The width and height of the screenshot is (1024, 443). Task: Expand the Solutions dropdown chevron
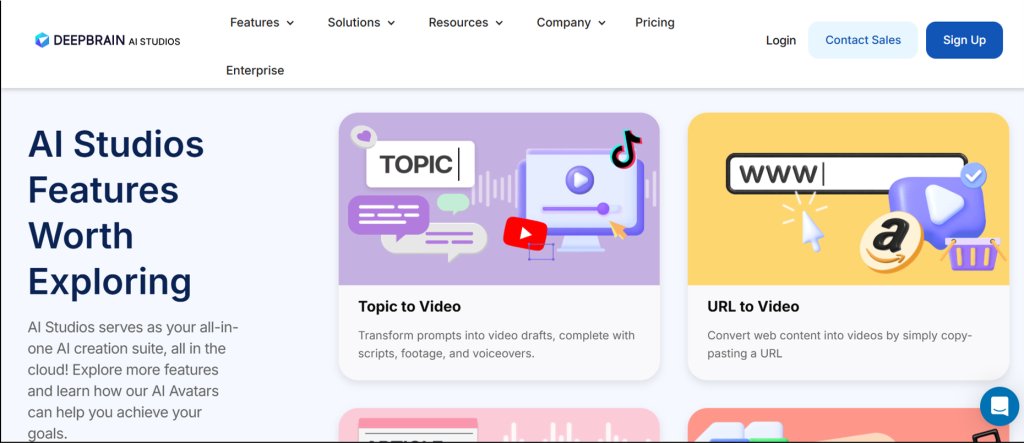pos(391,23)
